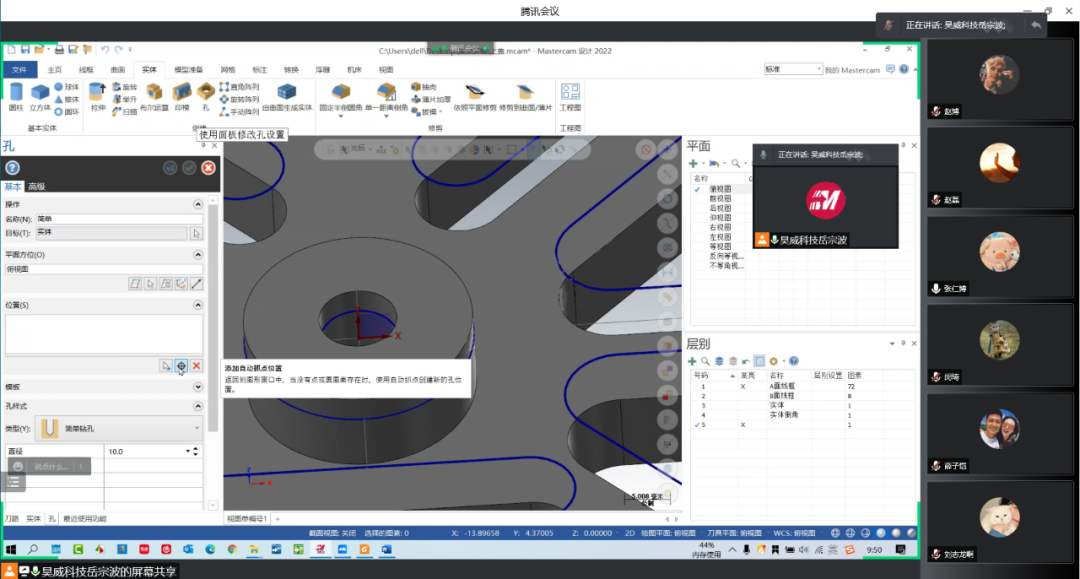Click the gear icon in 层别 toolbar
This screenshot has height=579, width=1080.
coord(773,361)
